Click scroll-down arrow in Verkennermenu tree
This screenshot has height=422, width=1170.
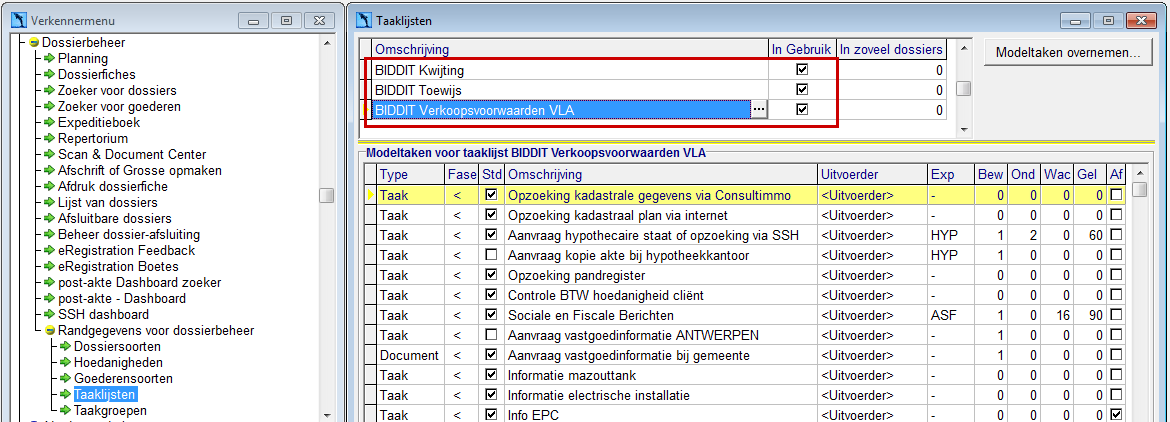[327, 415]
